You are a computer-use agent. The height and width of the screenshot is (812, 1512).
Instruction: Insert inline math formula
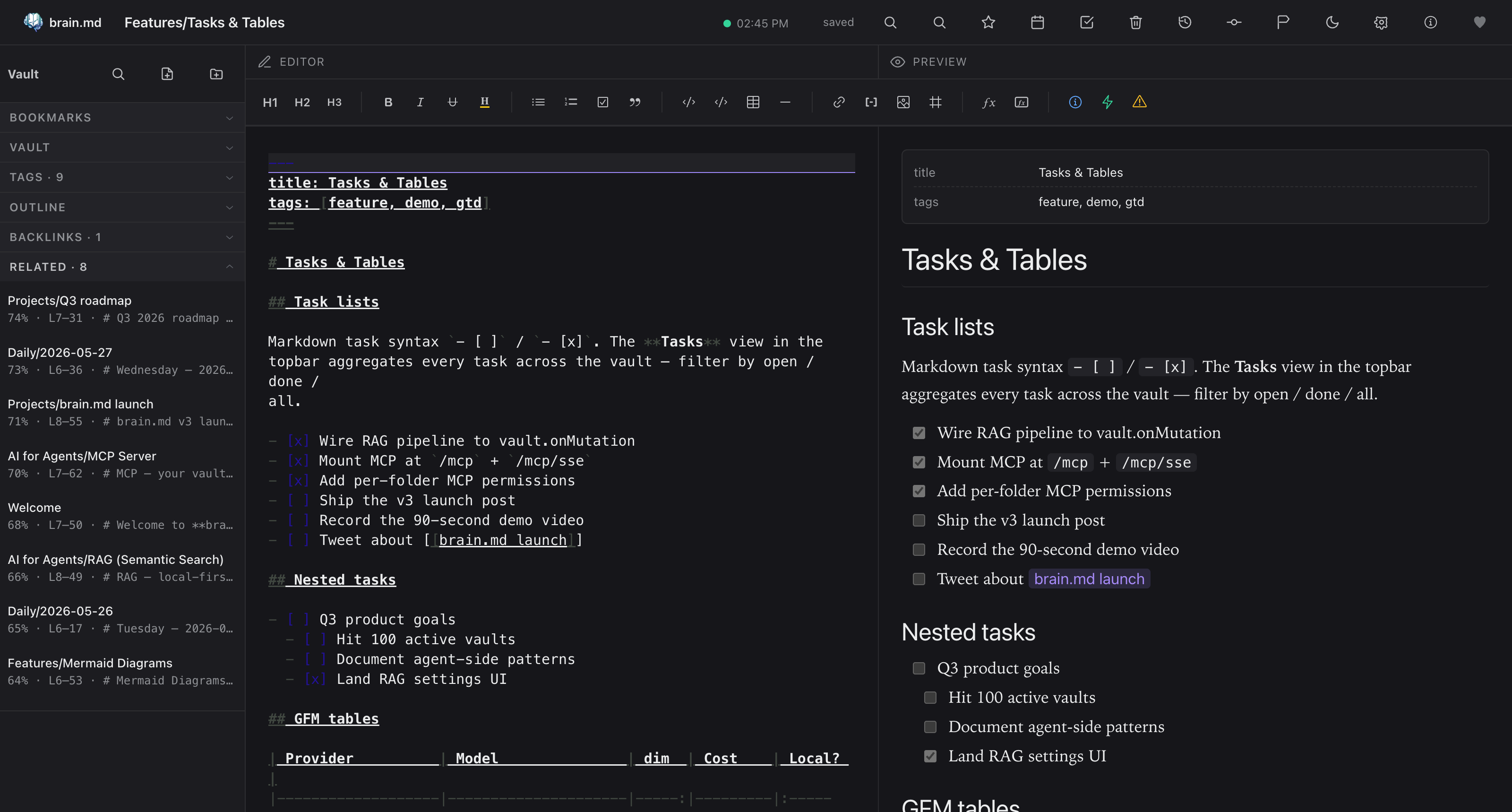[989, 102]
